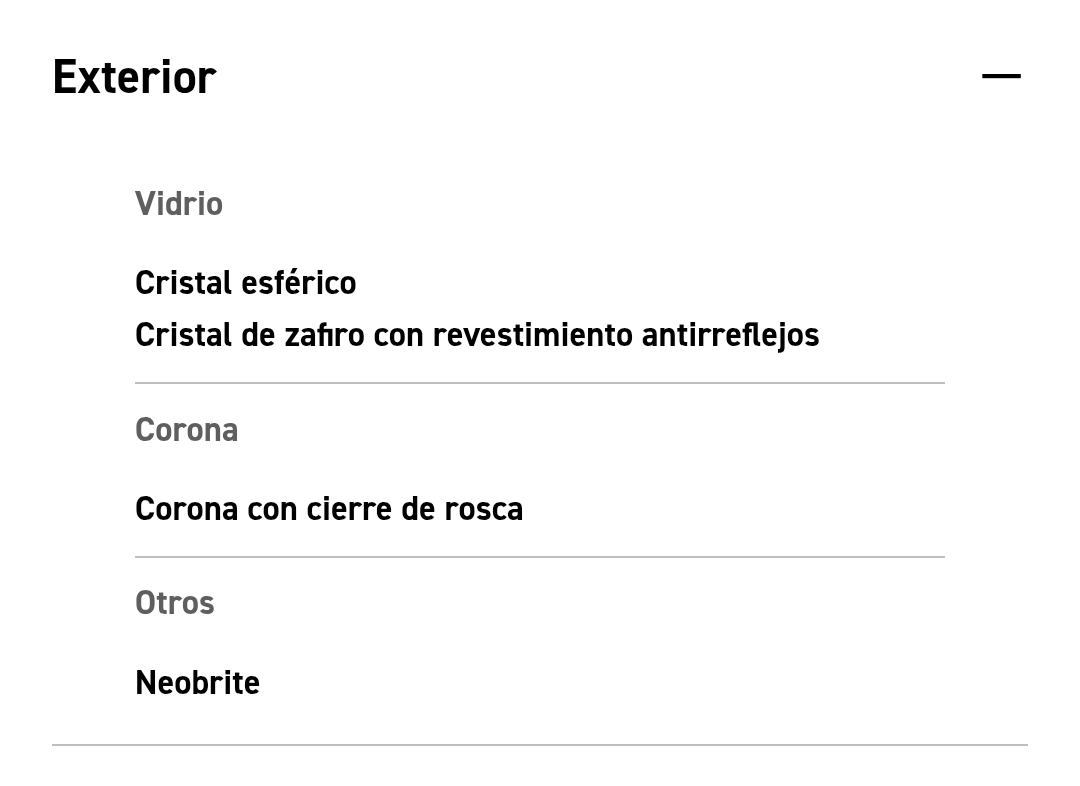This screenshot has height=786, width=1080.
Task: Click the "Cristal esférico" specification line
Action: [245, 283]
